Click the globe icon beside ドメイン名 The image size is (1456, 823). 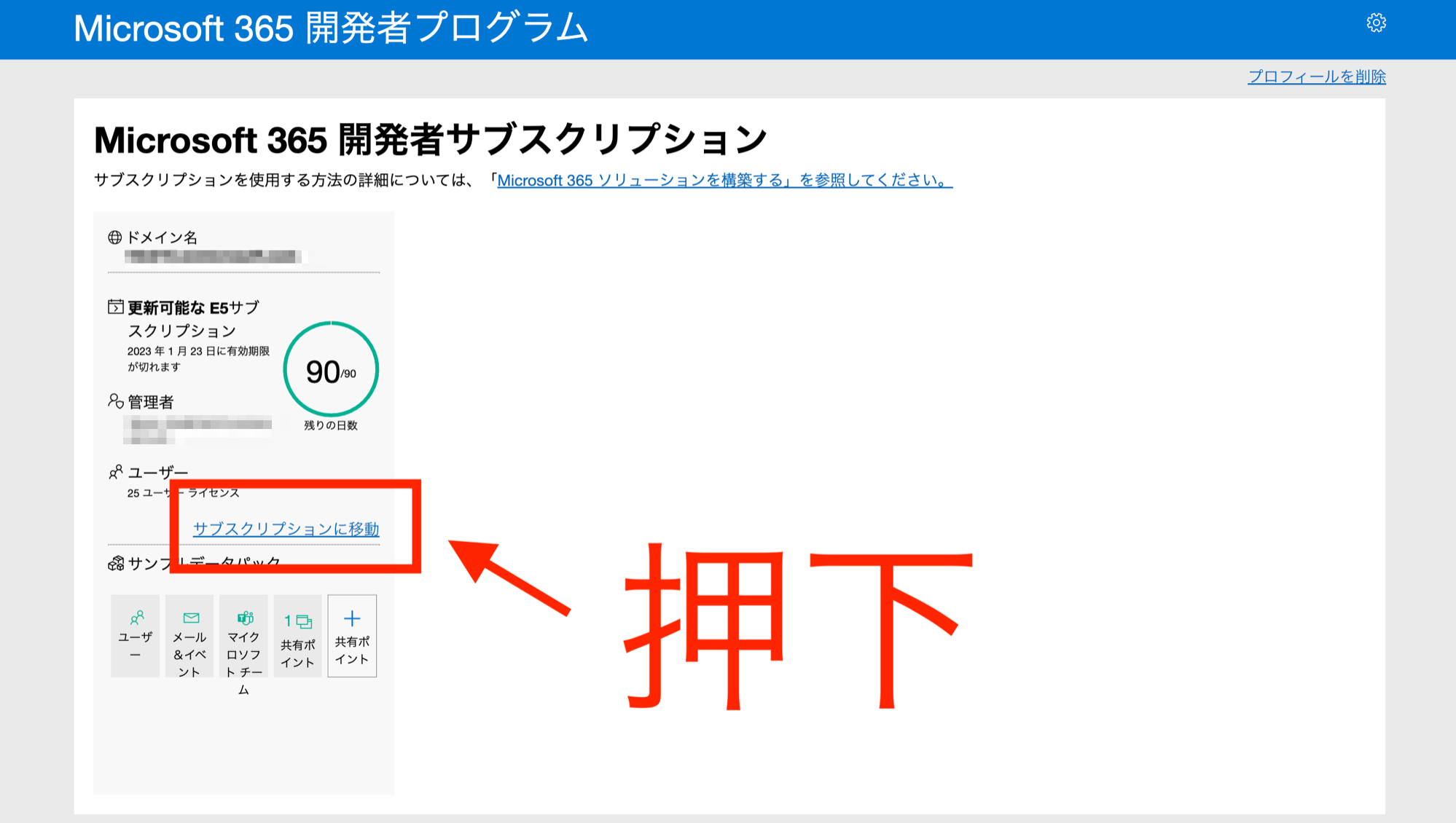tap(114, 237)
